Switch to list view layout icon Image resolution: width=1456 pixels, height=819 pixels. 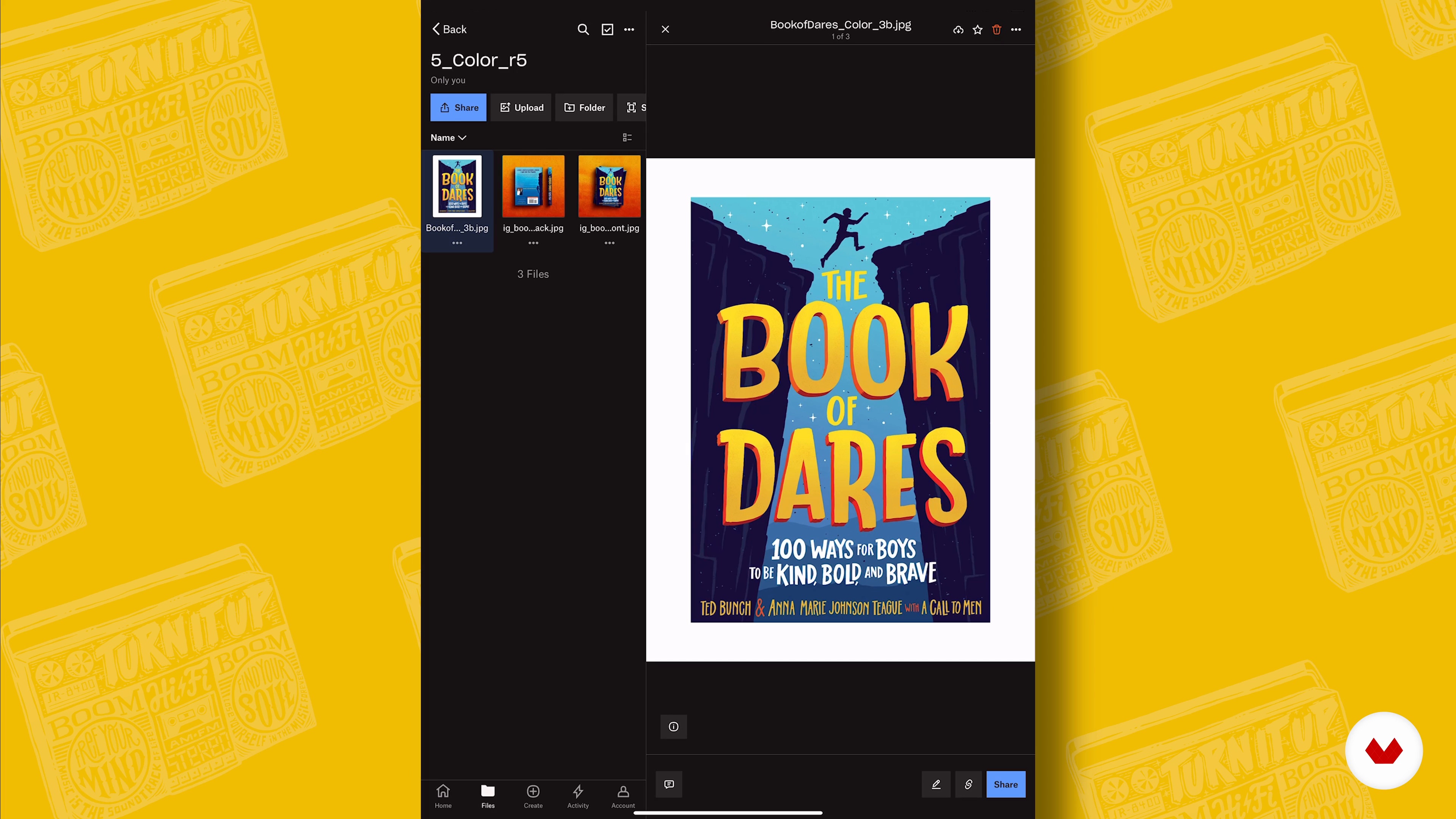coord(628,137)
